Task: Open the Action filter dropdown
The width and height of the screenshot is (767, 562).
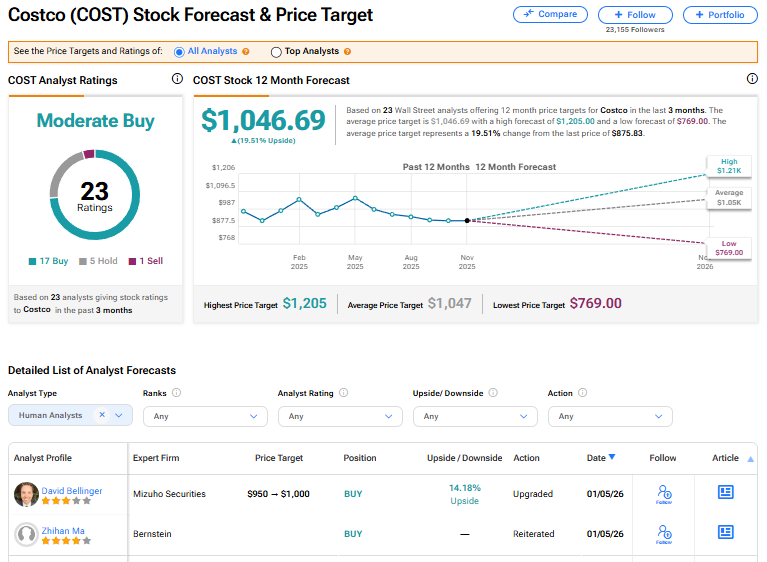Action: (x=610, y=416)
